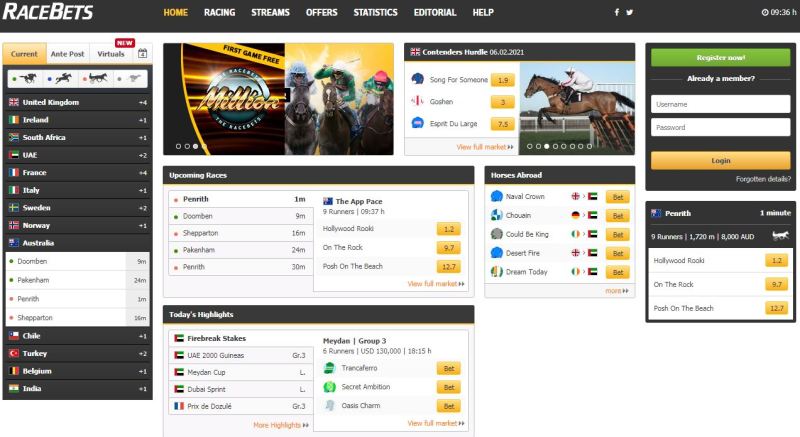Viewport: 800px width, 437px height.
Task: Click Naval Crown silk icon
Action: tap(496, 196)
